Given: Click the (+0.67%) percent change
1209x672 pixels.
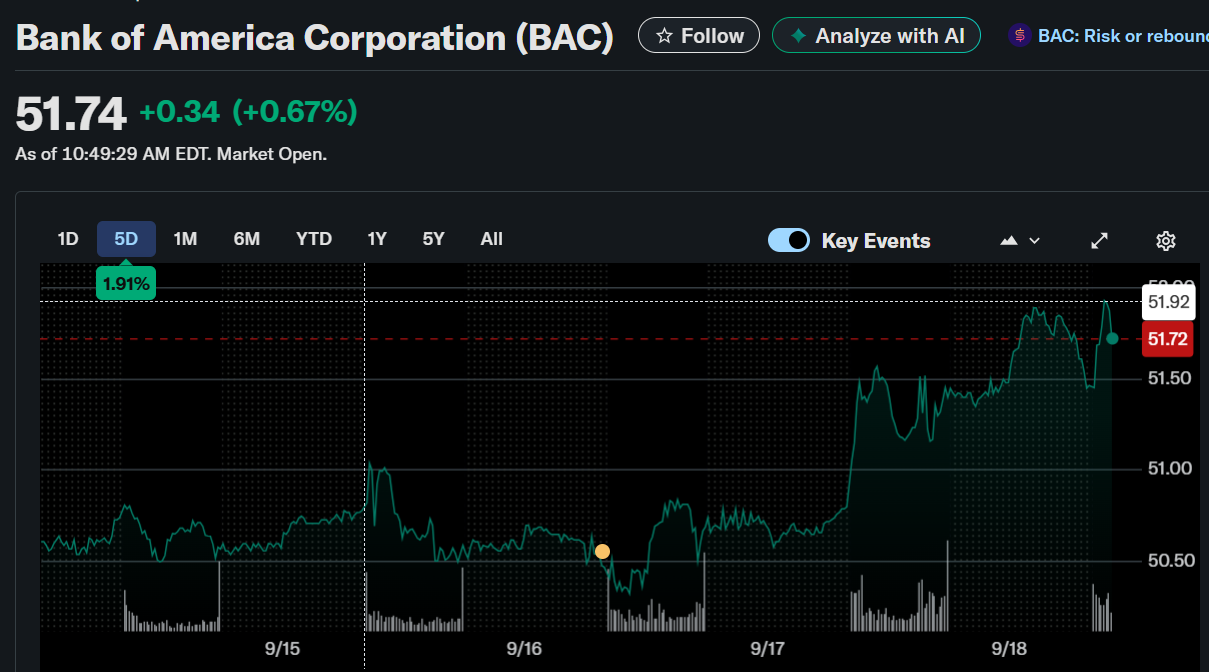Looking at the screenshot, I should coord(295,112).
